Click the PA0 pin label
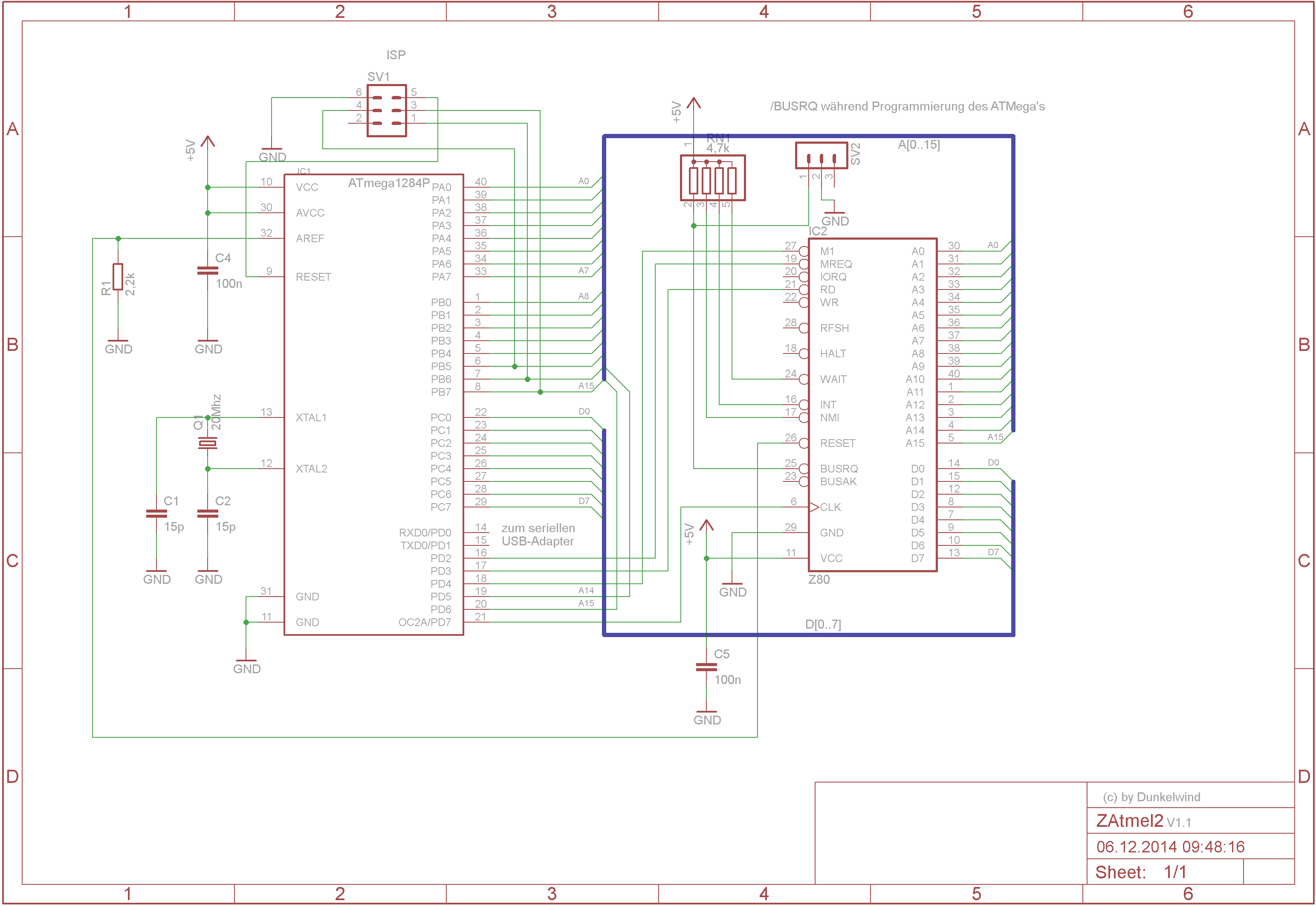 [x=441, y=188]
